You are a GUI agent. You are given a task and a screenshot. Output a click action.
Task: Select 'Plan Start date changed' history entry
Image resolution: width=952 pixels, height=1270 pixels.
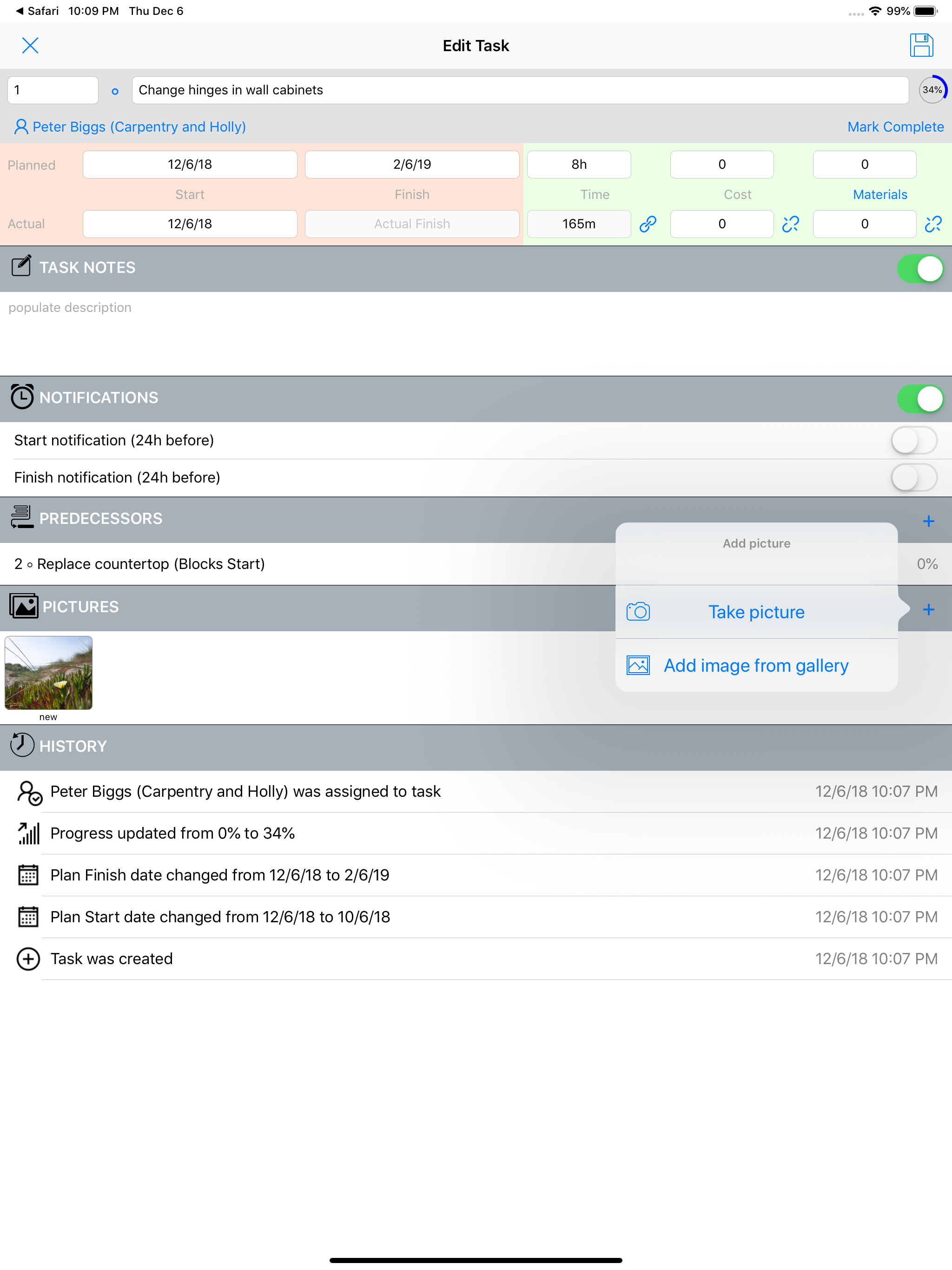tap(476, 918)
